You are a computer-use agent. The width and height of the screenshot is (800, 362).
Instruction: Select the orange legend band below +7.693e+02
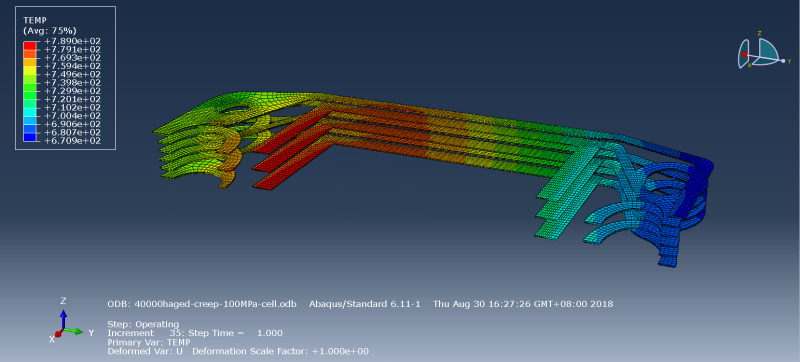click(30, 62)
